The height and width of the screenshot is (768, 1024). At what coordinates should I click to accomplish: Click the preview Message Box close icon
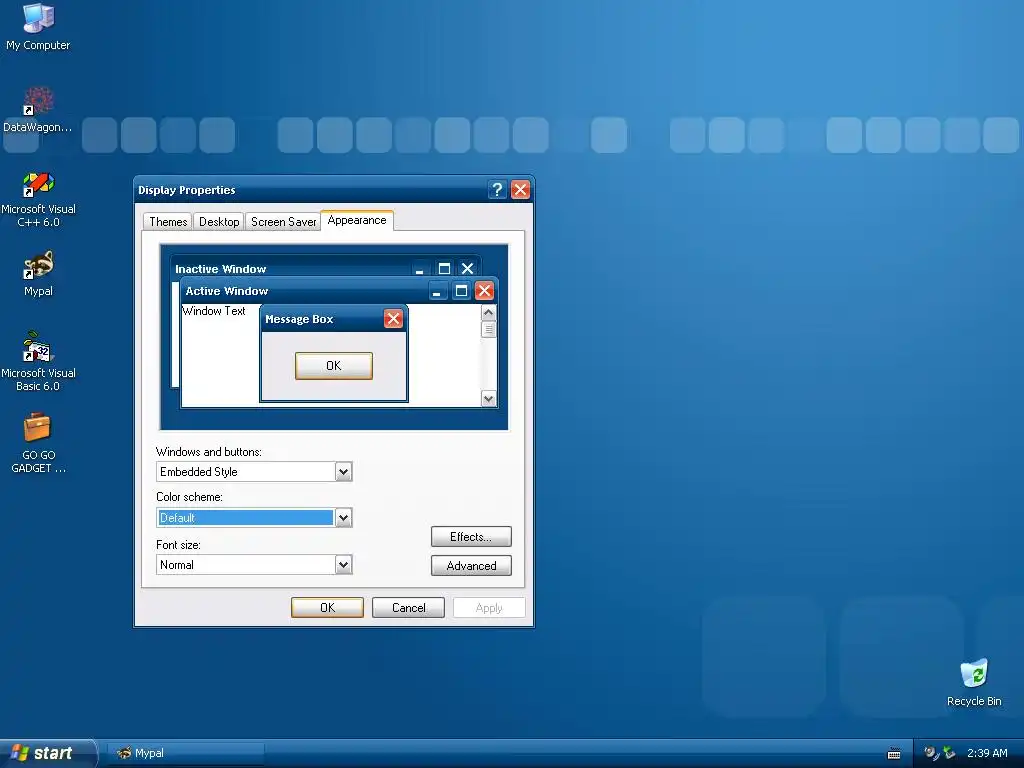[393, 319]
